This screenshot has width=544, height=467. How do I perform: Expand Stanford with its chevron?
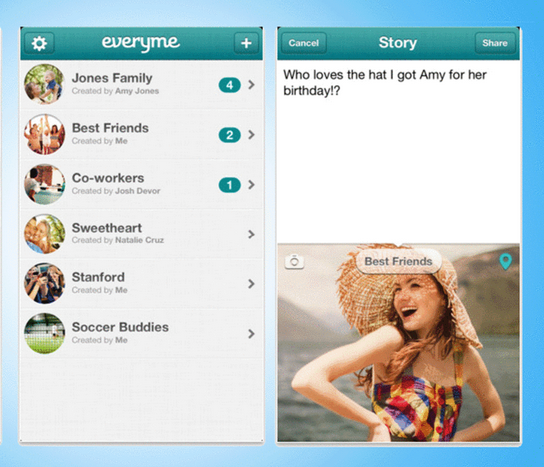coord(252,284)
